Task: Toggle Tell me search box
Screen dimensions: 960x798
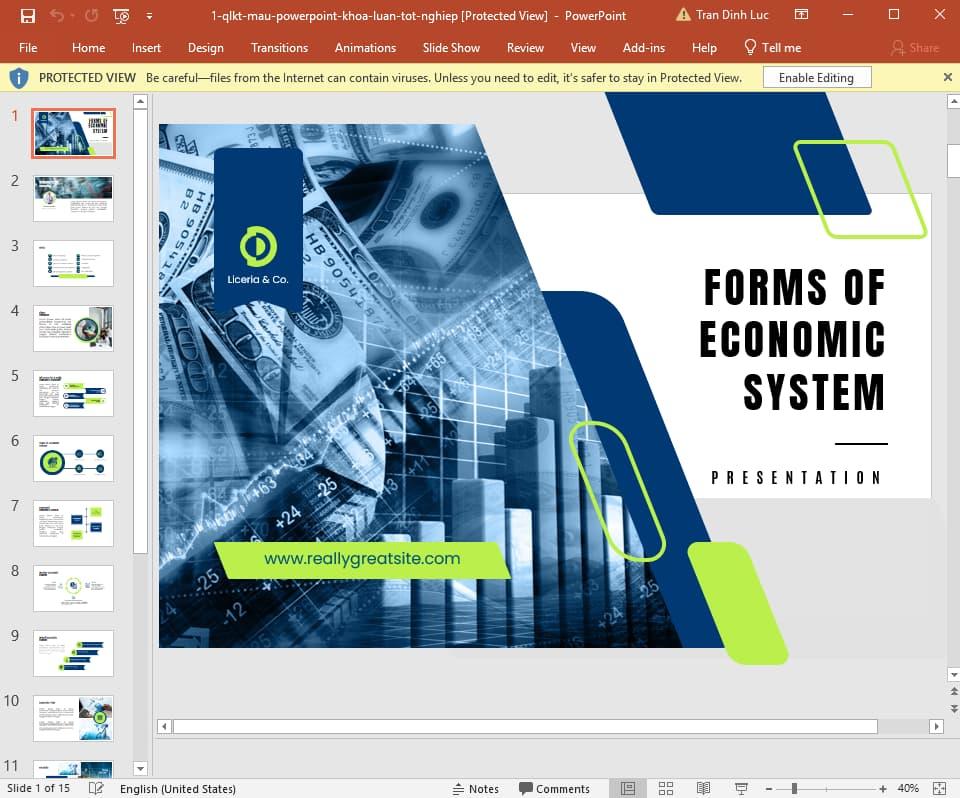Action: [x=772, y=47]
